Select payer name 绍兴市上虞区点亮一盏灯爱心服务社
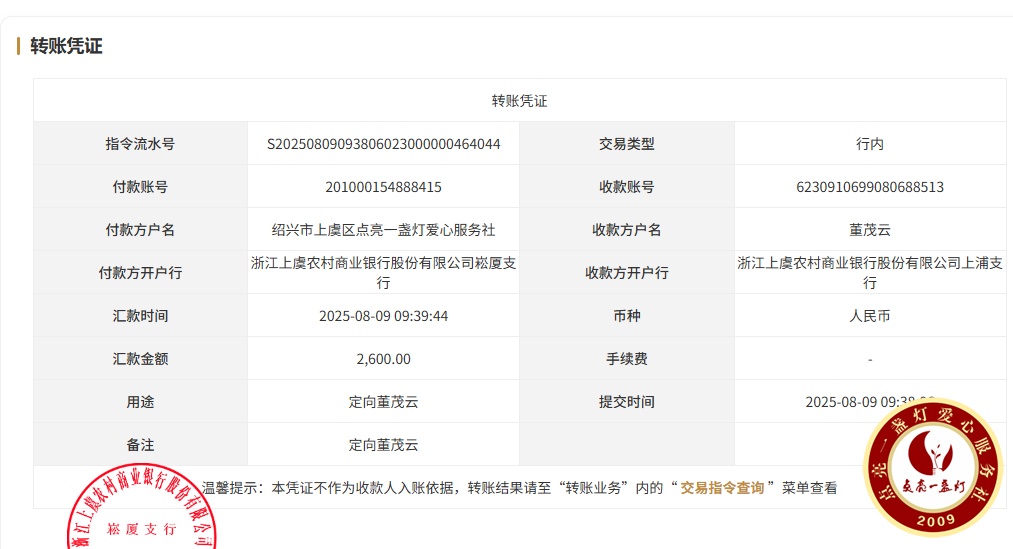The height and width of the screenshot is (549, 1013). [384, 230]
